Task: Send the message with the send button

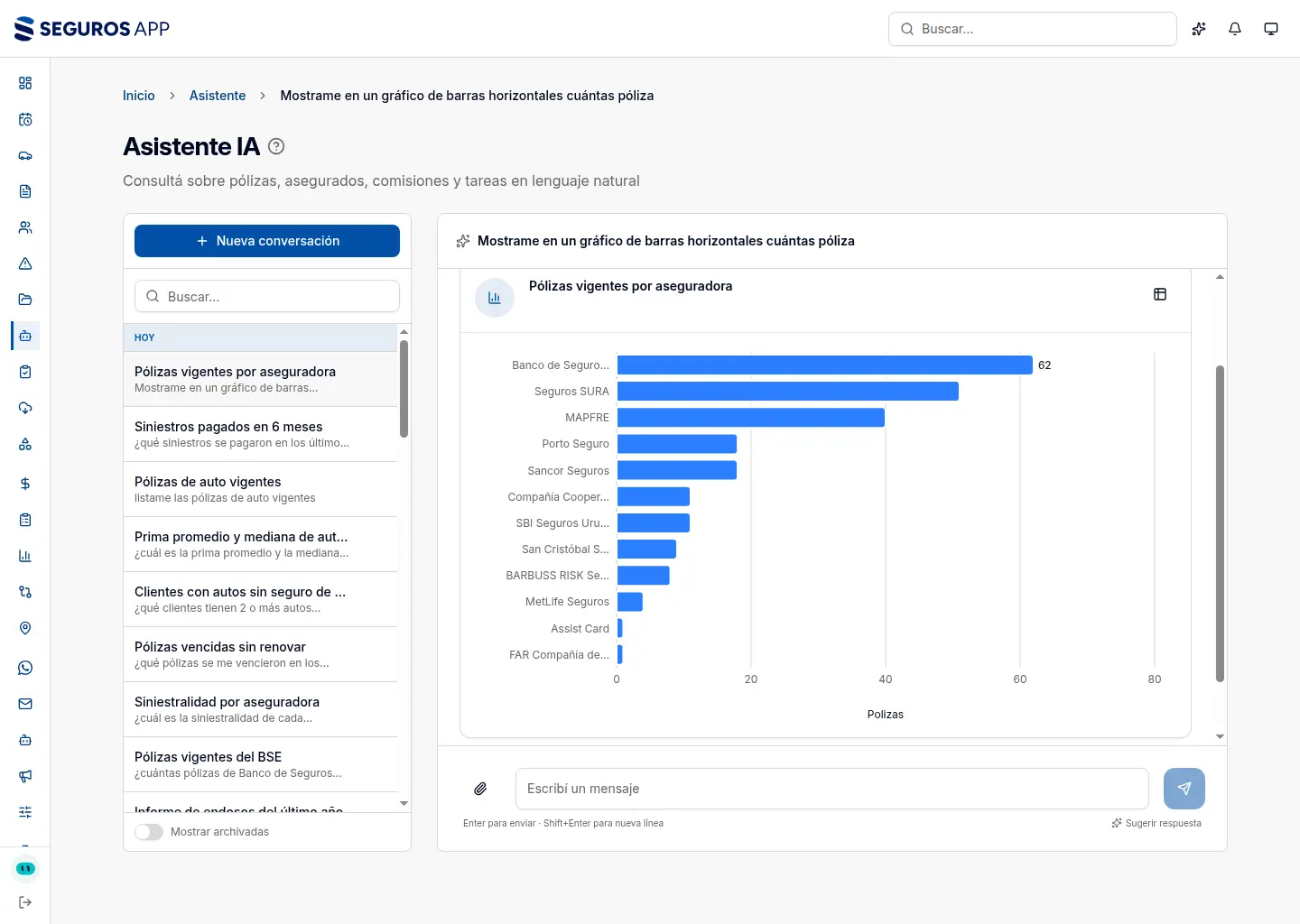Action: tap(1184, 789)
